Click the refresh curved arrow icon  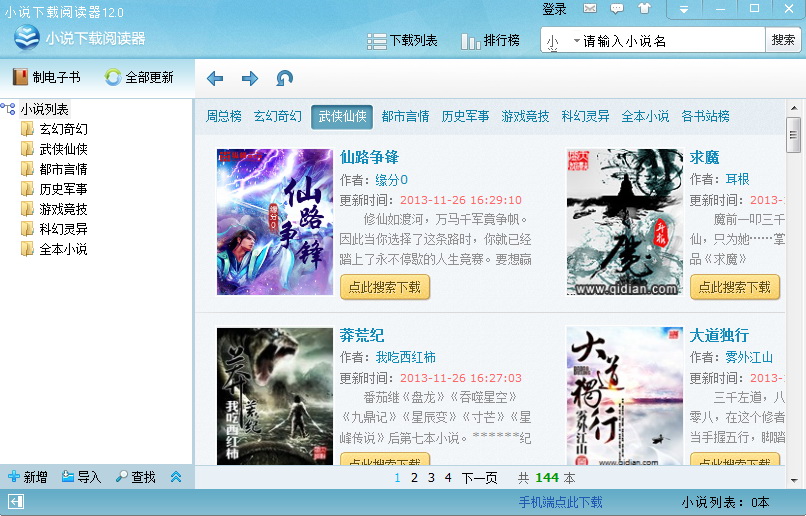(284, 78)
